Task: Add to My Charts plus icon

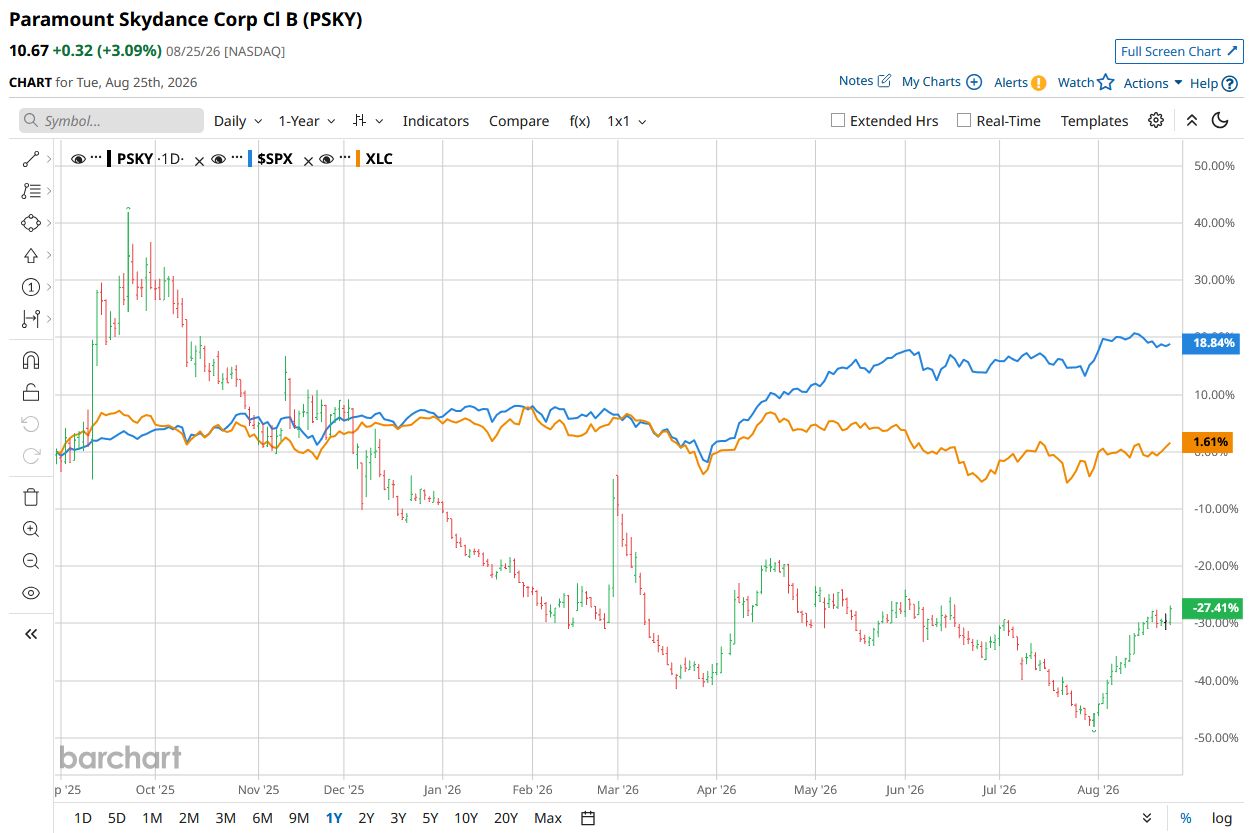Action: click(x=974, y=82)
